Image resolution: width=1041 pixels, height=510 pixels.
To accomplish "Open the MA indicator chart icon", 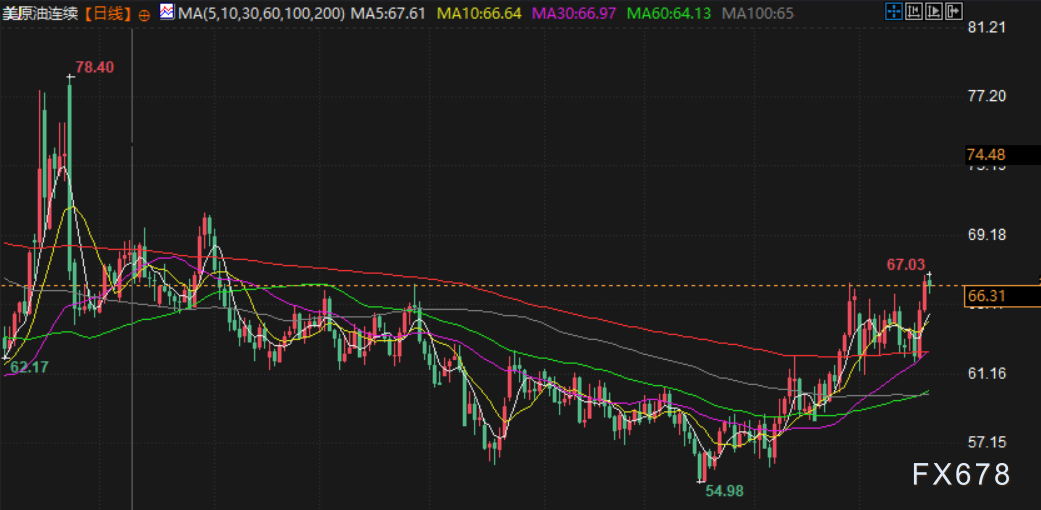I will [x=166, y=14].
